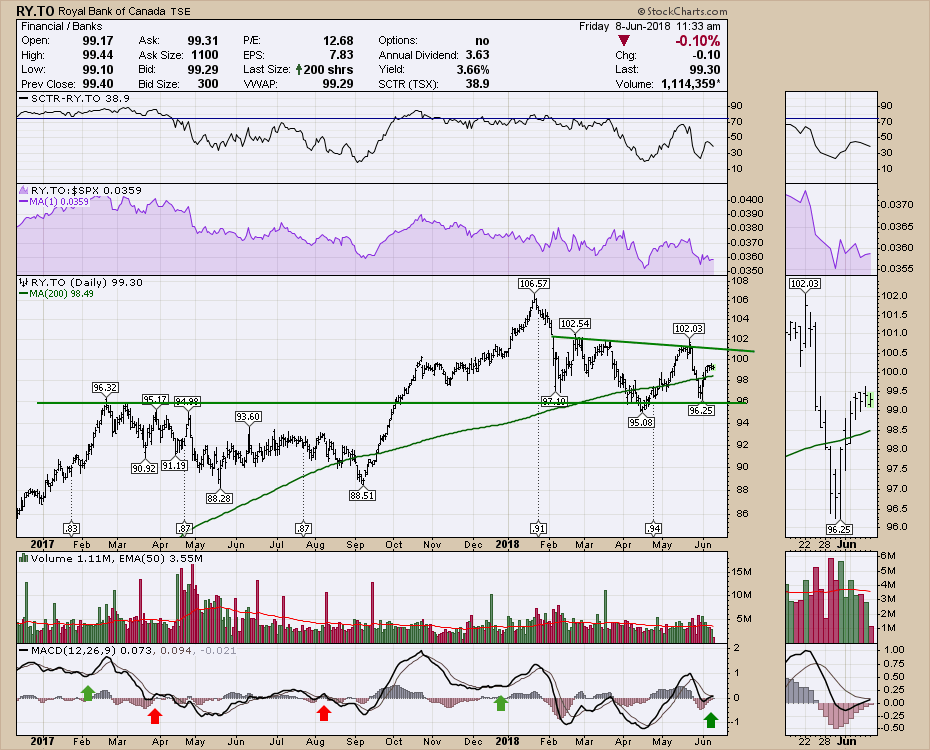Click the Financial / Banks sector text
This screenshot has width=930, height=750.
(x=62, y=26)
